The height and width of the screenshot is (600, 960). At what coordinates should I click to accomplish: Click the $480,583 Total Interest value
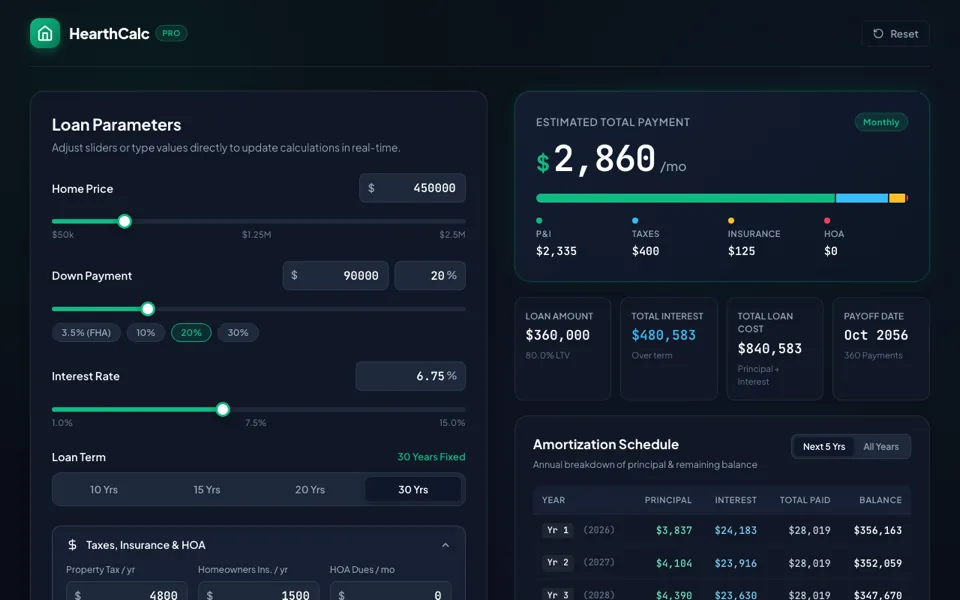(664, 335)
